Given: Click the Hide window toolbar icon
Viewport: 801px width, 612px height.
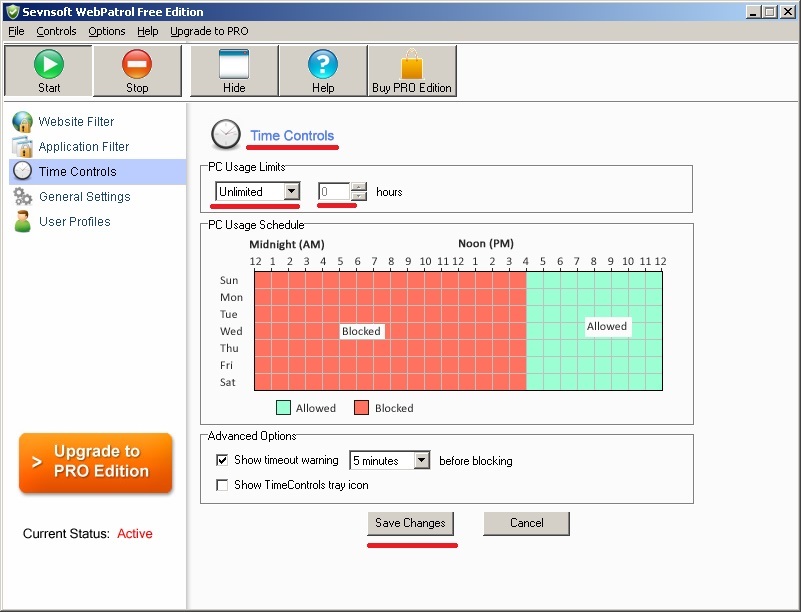Looking at the screenshot, I should [233, 65].
